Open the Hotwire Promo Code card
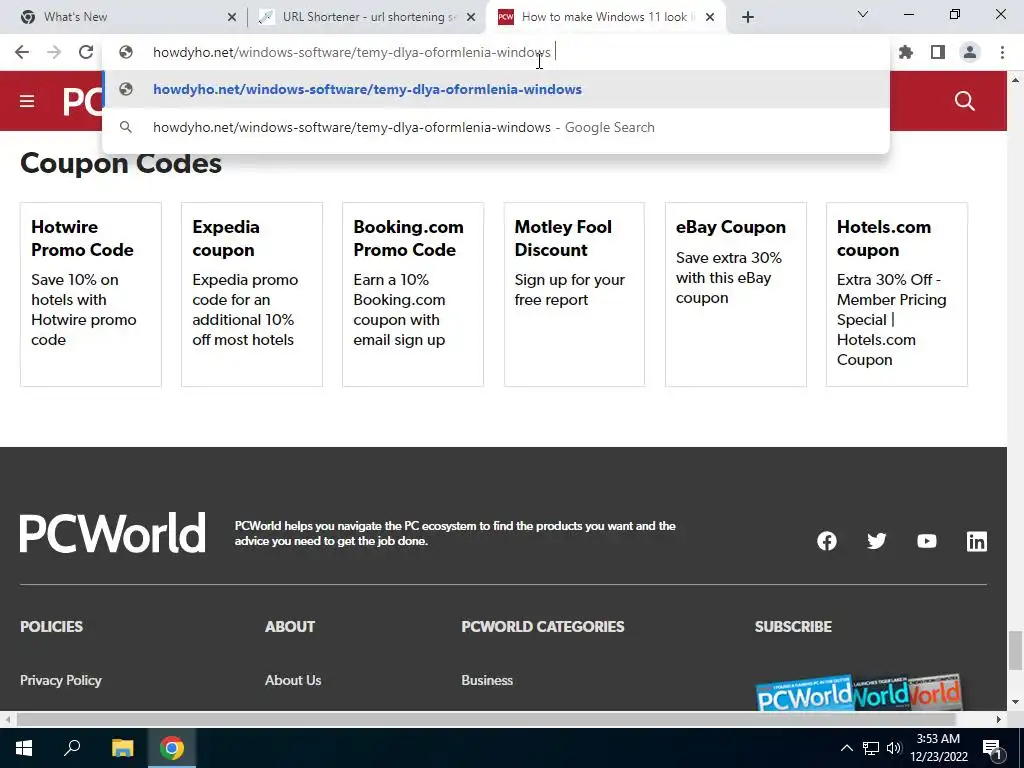1024x768 pixels. pyautogui.click(x=91, y=295)
